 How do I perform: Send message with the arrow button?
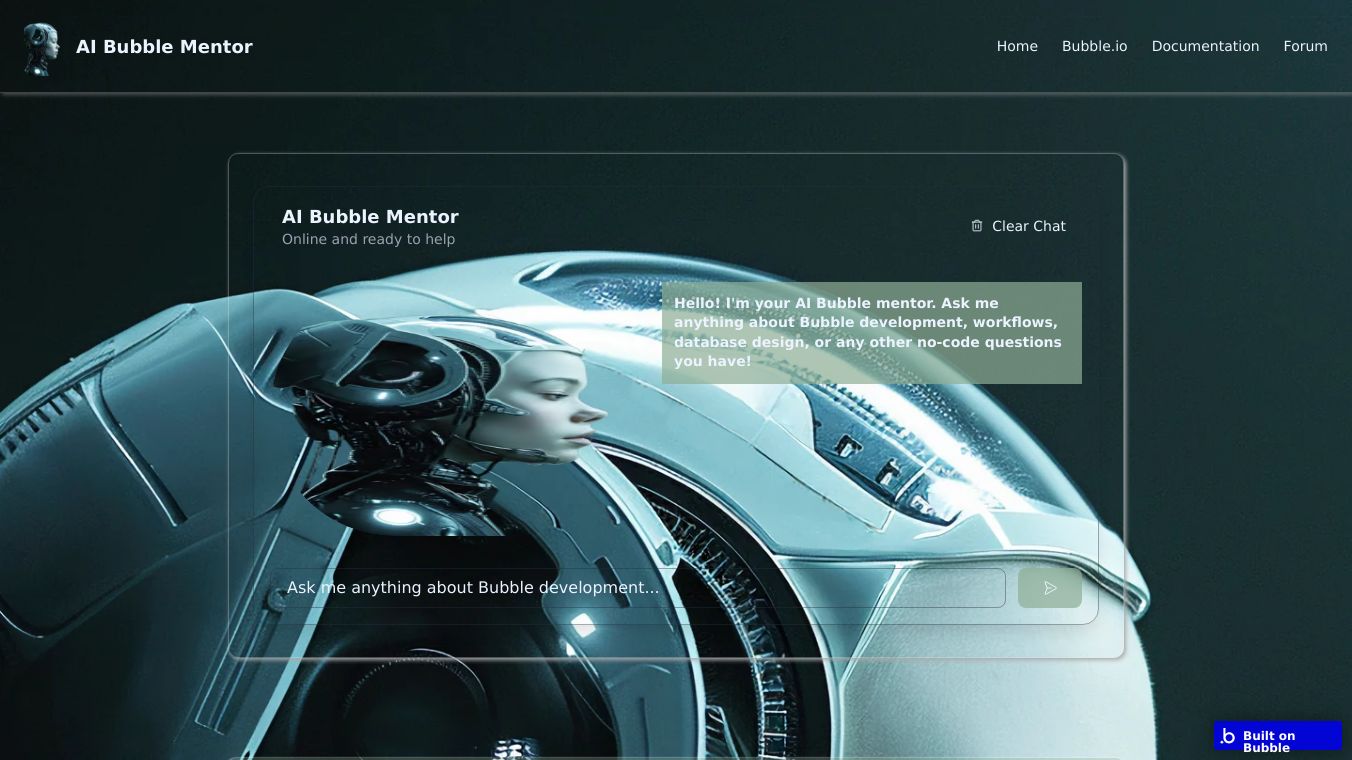coord(1050,588)
